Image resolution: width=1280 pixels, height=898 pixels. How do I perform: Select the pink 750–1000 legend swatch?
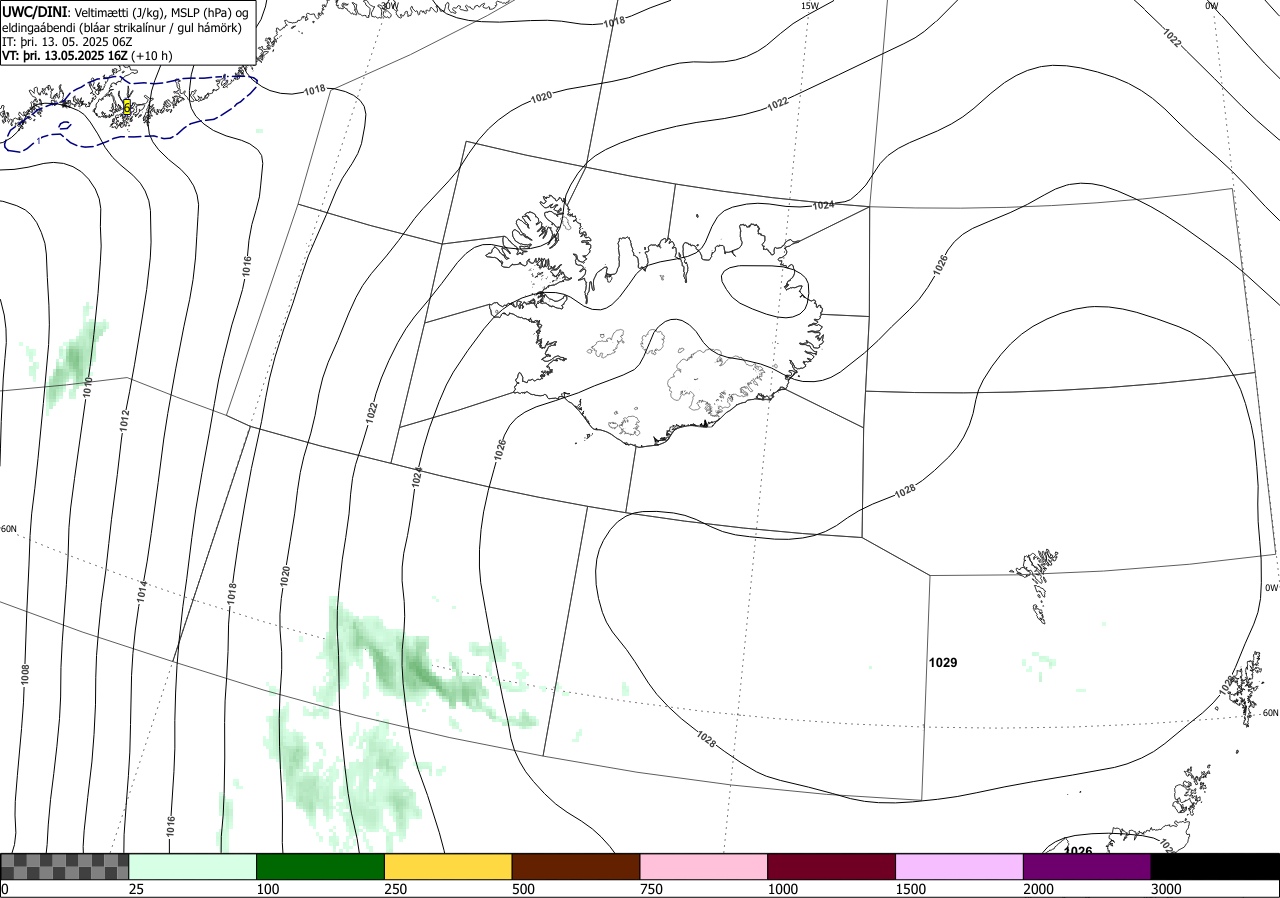(703, 866)
